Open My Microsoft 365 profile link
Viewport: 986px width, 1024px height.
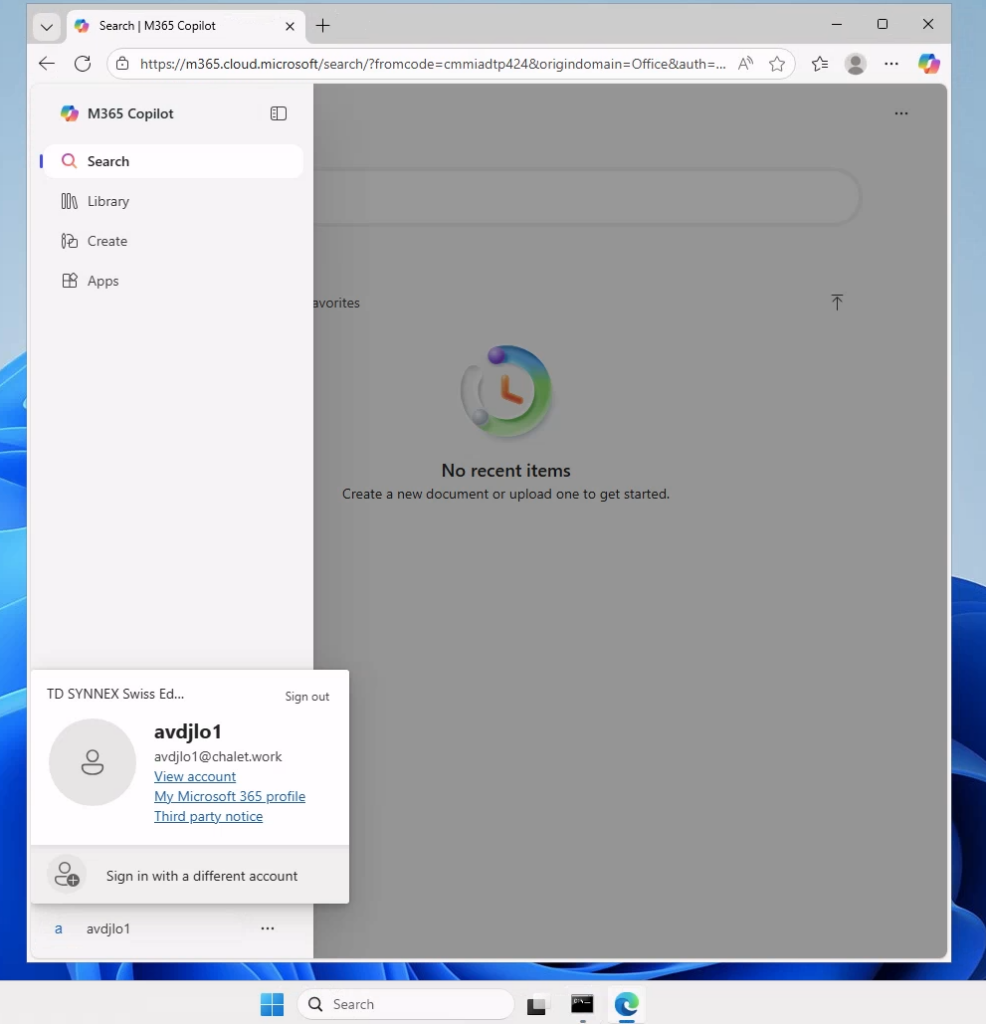pos(229,797)
